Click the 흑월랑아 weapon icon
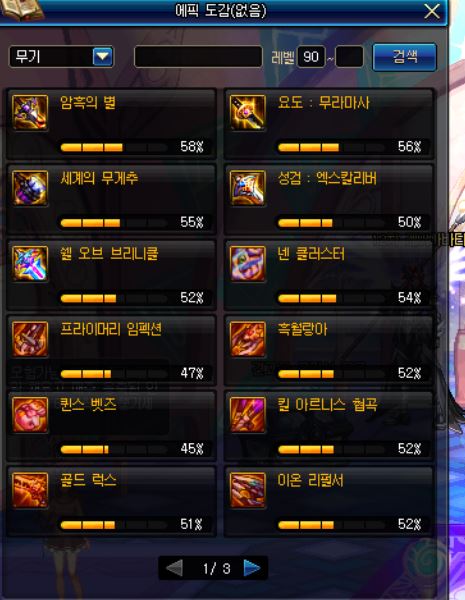 coord(248,339)
